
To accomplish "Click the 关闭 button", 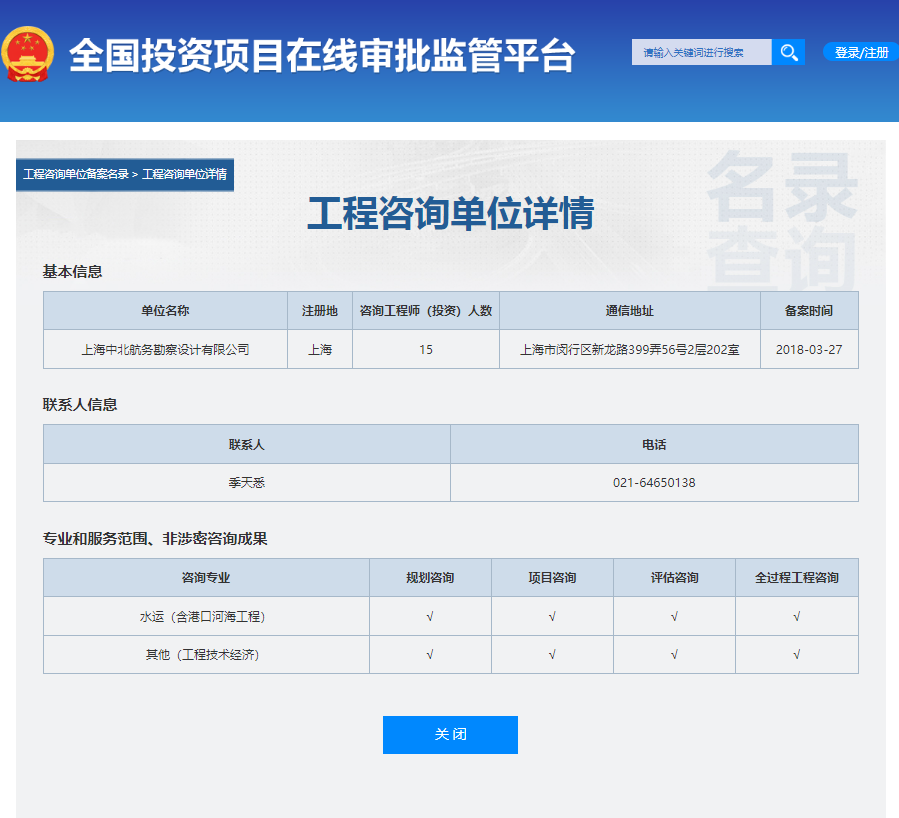I will (x=449, y=734).
